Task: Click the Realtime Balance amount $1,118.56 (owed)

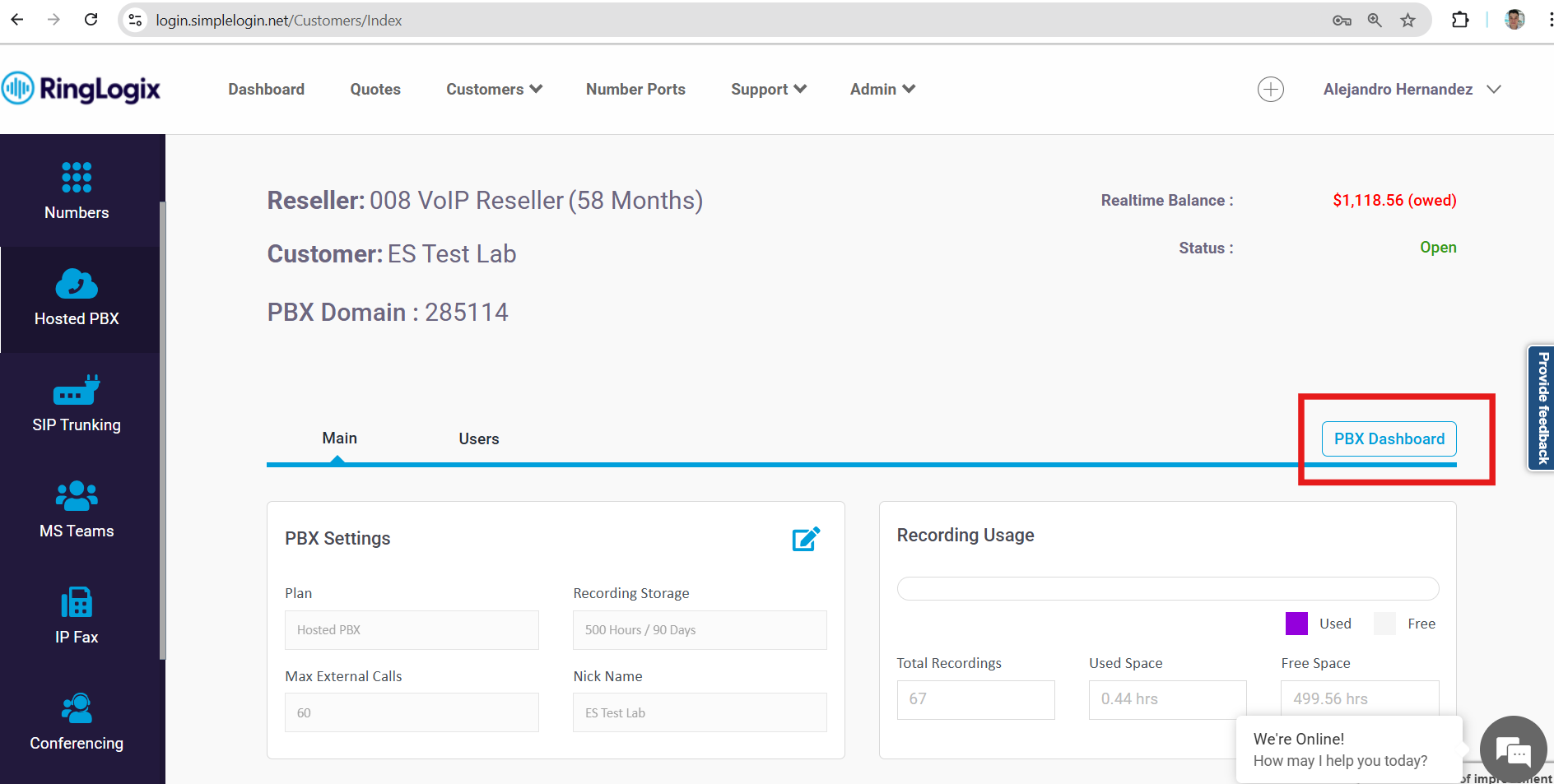Action: coord(1394,200)
